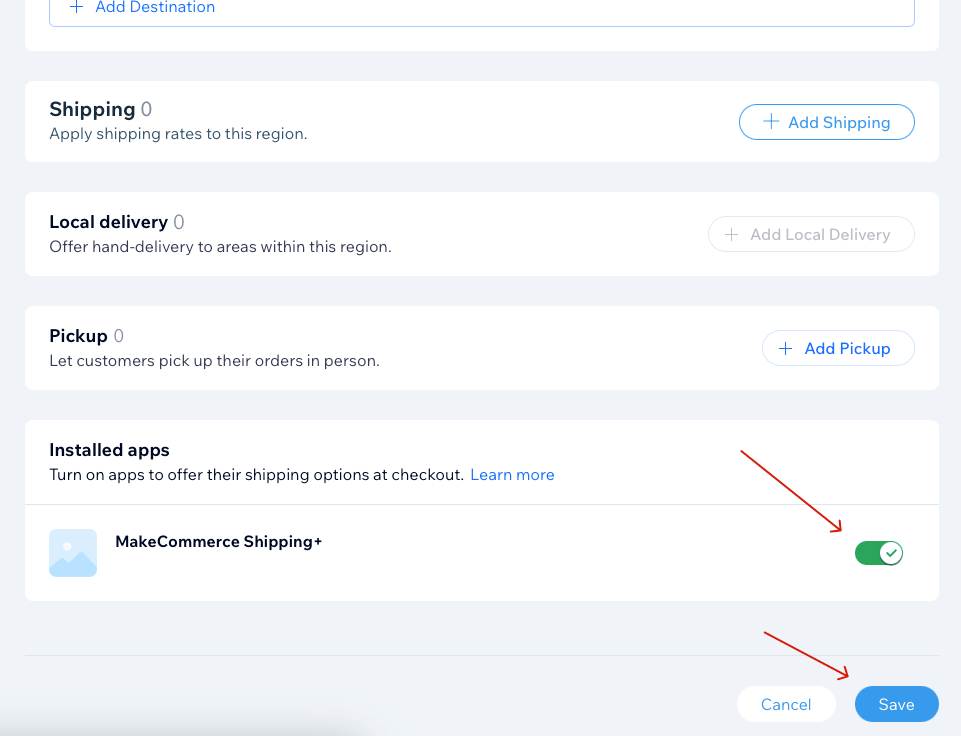The image size is (961, 736).
Task: Save the shipping region settings
Action: (896, 704)
